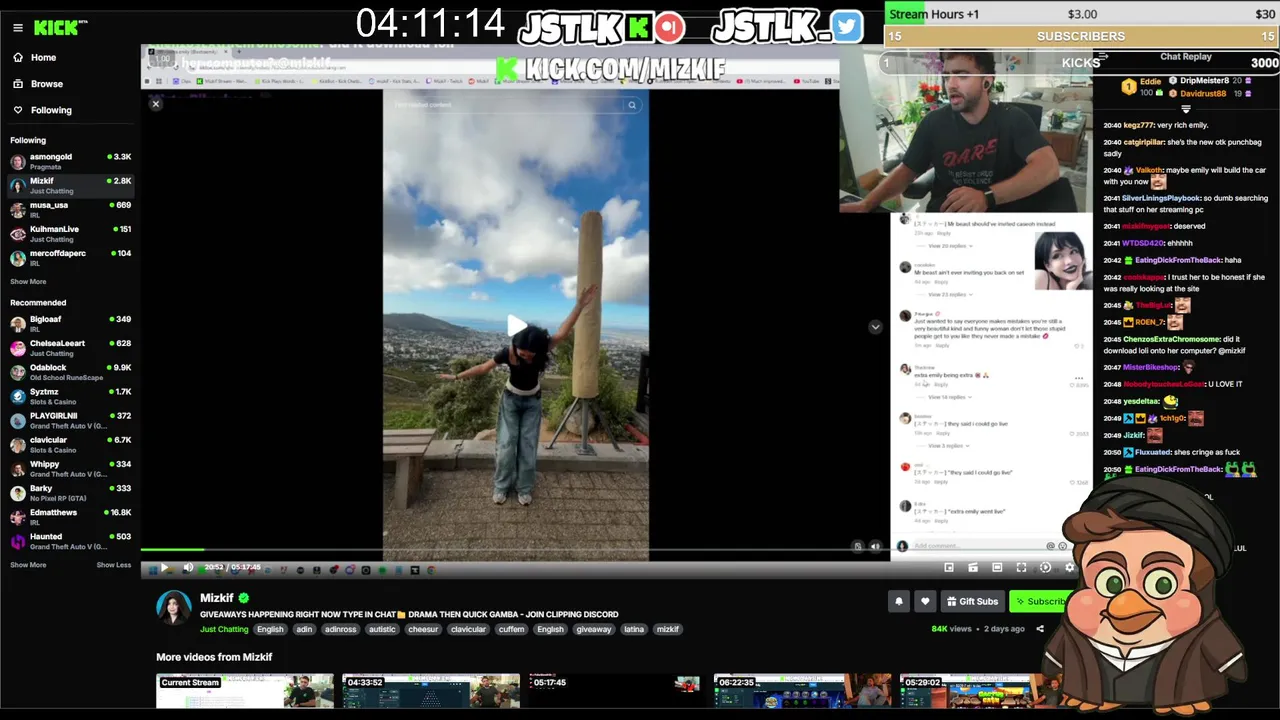Open Browse in the sidebar
This screenshot has width=1280, height=720.
[x=46, y=84]
